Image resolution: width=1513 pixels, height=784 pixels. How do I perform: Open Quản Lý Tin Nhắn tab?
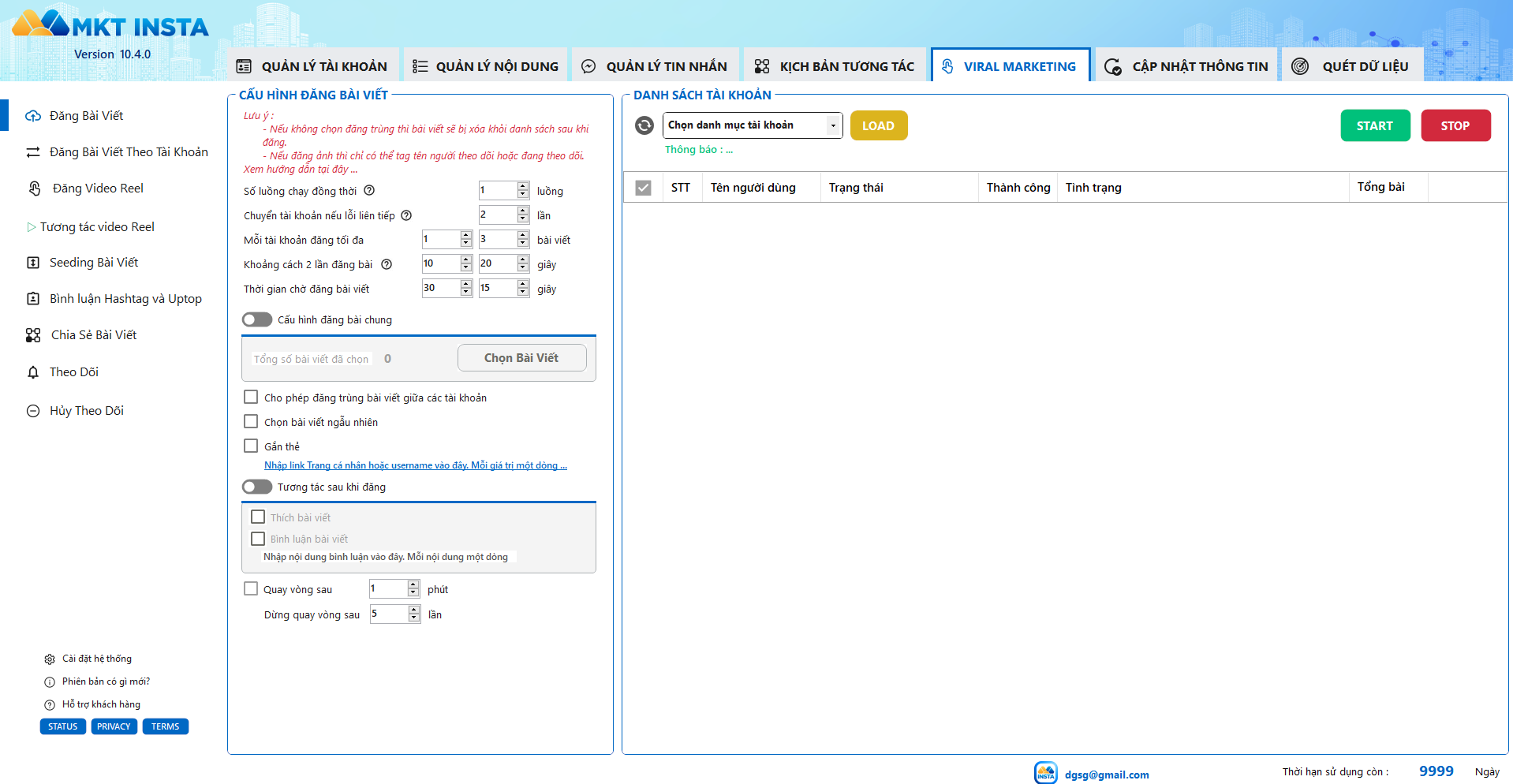click(655, 66)
